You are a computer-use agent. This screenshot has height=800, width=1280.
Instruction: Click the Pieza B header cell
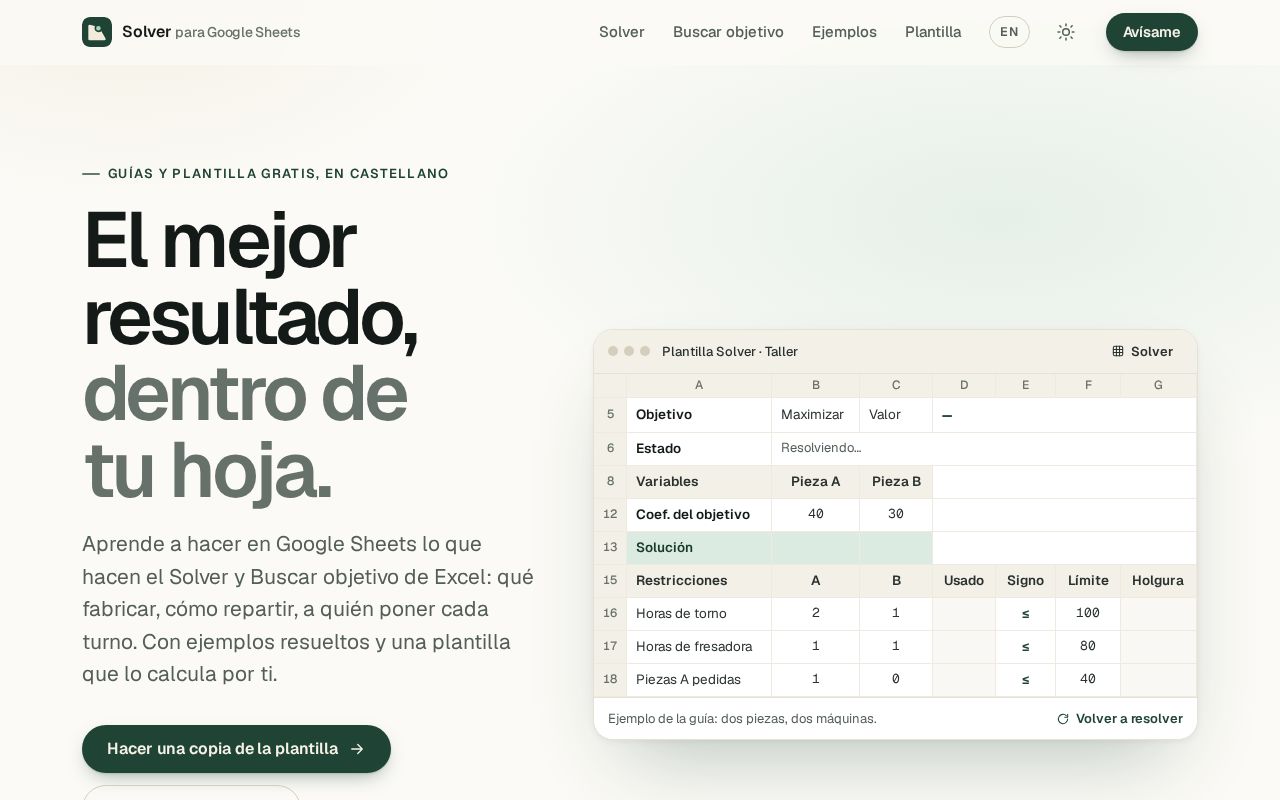[896, 481]
